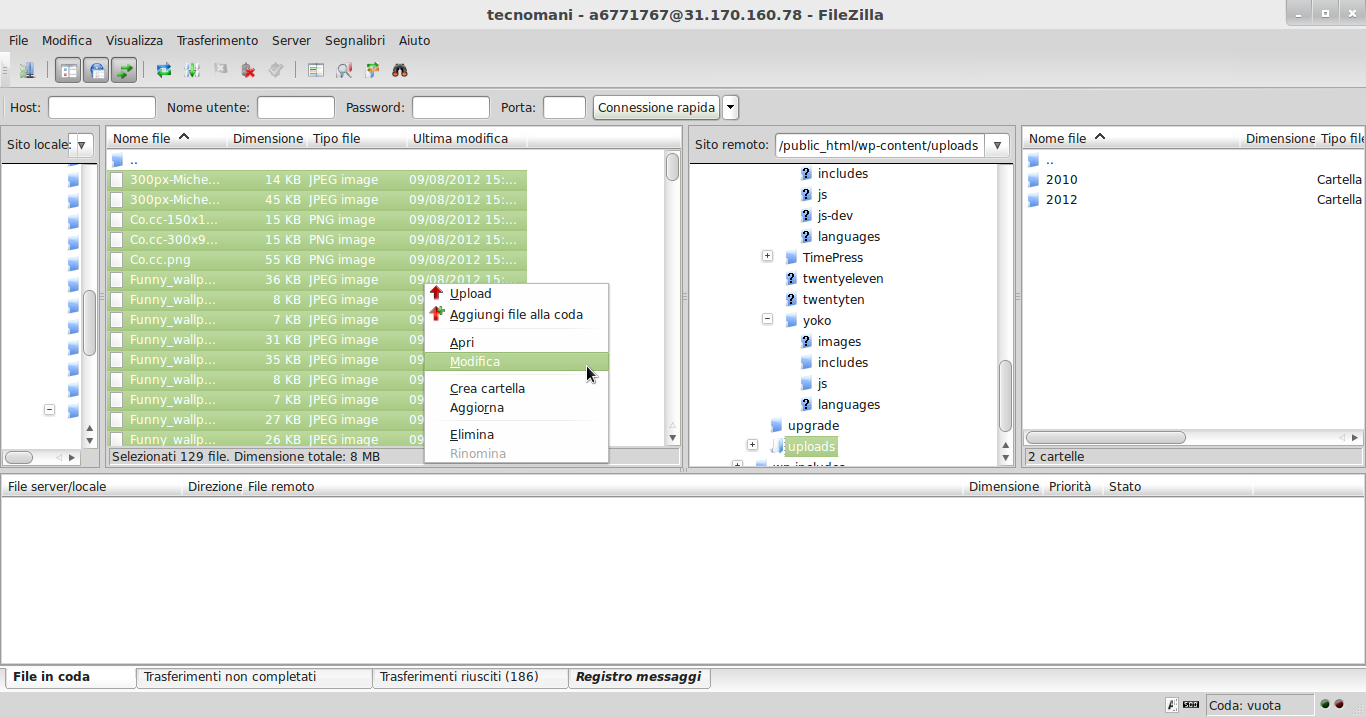Click the reconnect checkmark toolbar icon
Image resolution: width=1366 pixels, height=717 pixels.
(276, 70)
